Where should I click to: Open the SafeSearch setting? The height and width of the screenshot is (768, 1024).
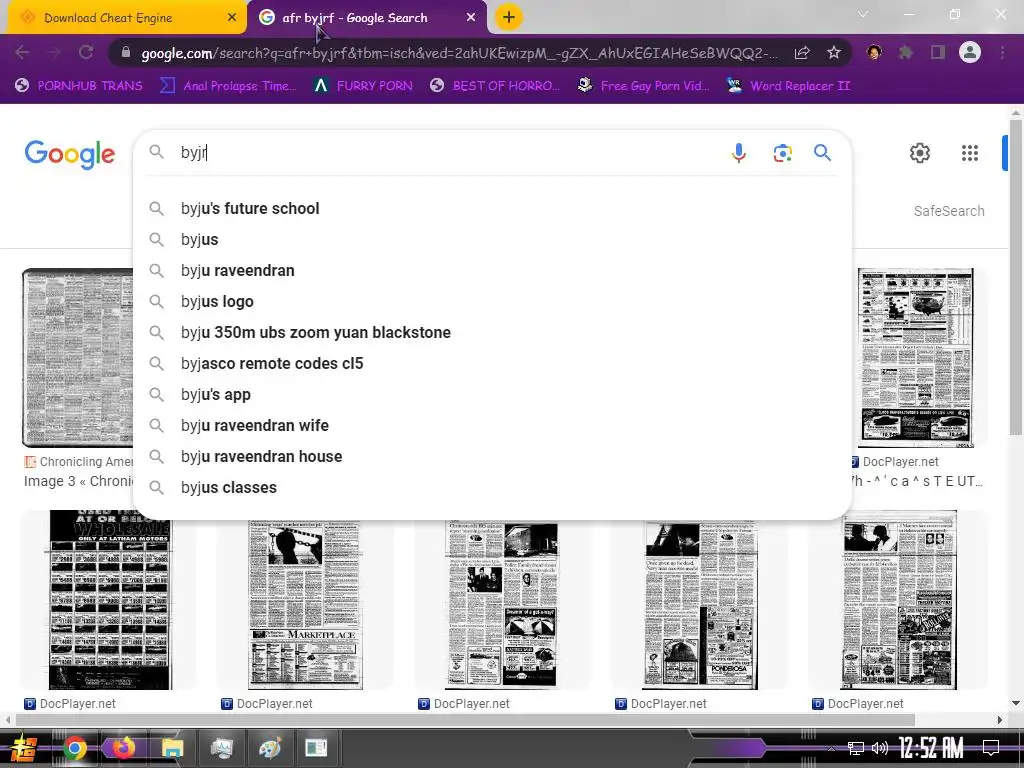pos(948,211)
